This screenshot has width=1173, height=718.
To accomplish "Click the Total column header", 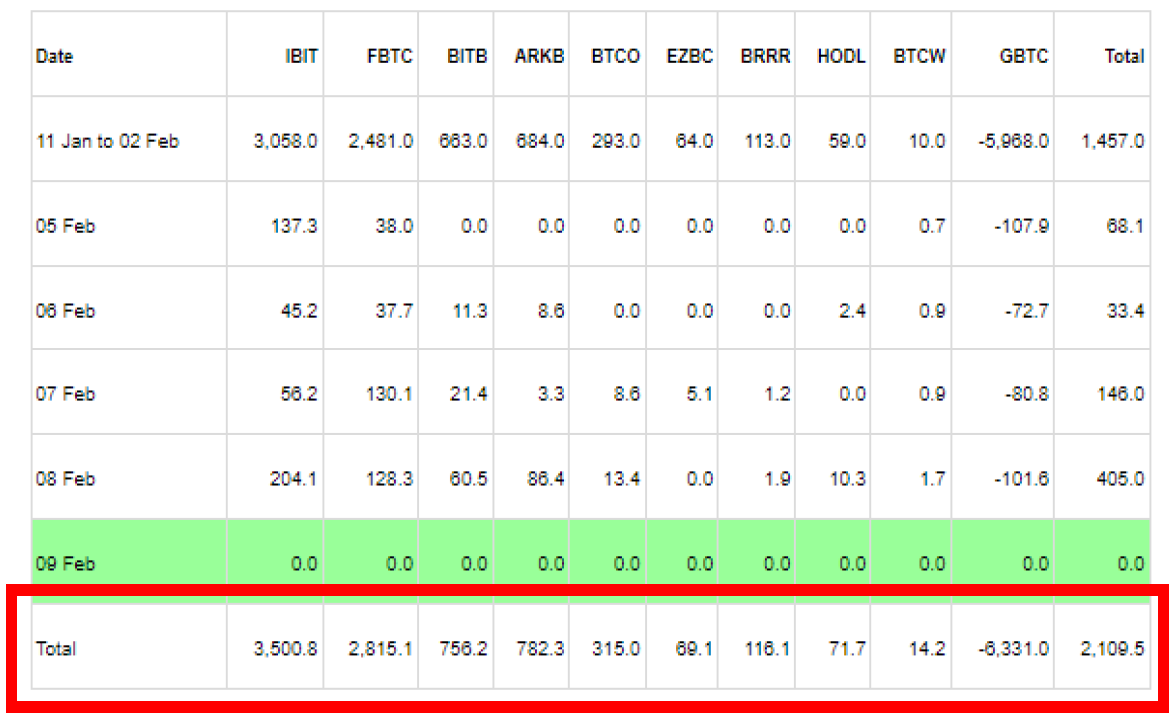I will click(1124, 56).
